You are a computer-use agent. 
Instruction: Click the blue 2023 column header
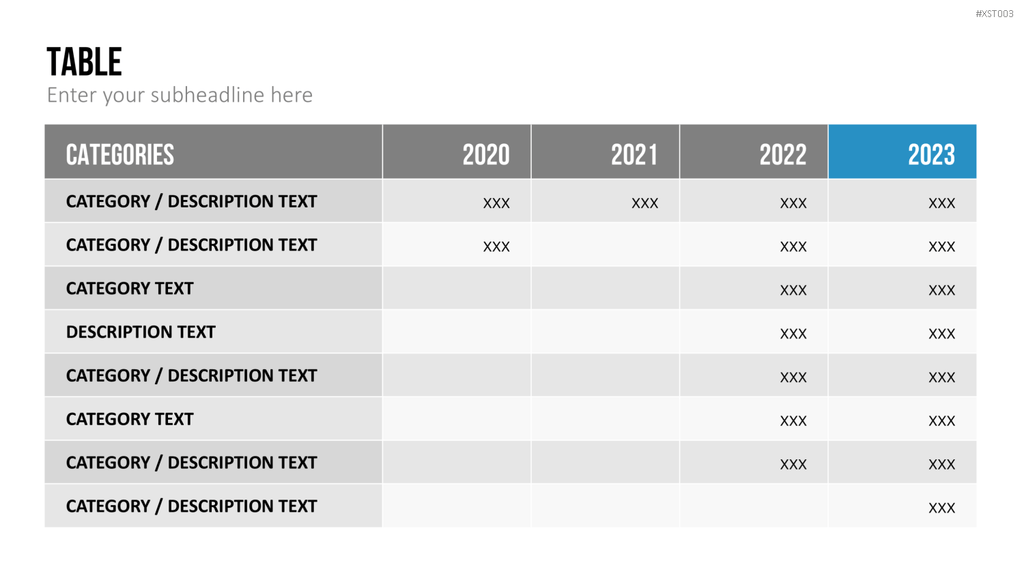903,152
